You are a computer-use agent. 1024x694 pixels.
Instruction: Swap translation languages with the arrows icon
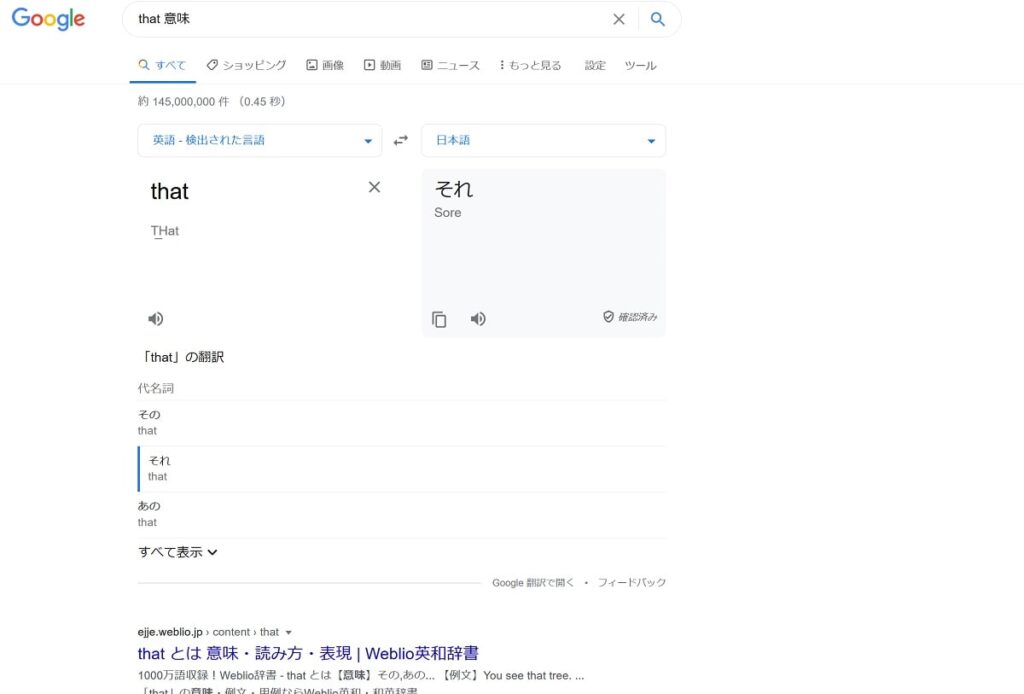tap(400, 140)
